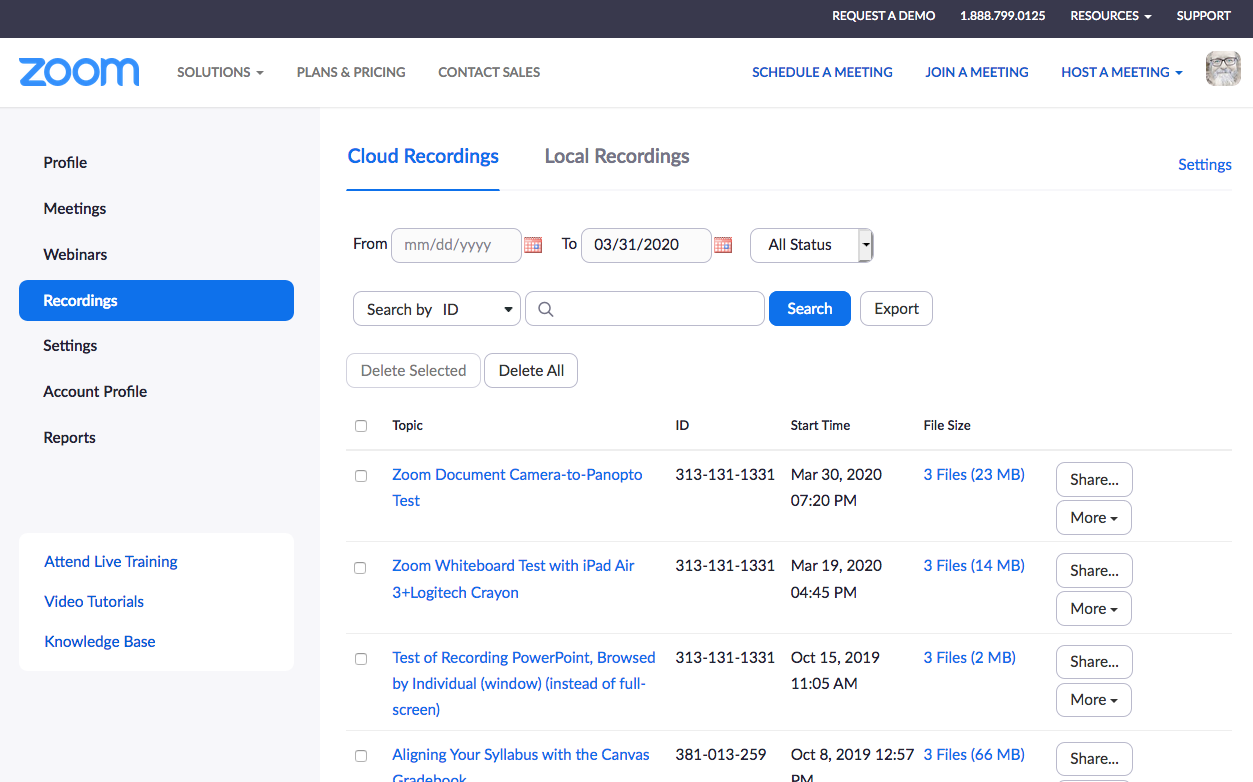Screen dimensions: 1253x782
Task: Open More menu for PowerPoint recording
Action: click(1094, 700)
